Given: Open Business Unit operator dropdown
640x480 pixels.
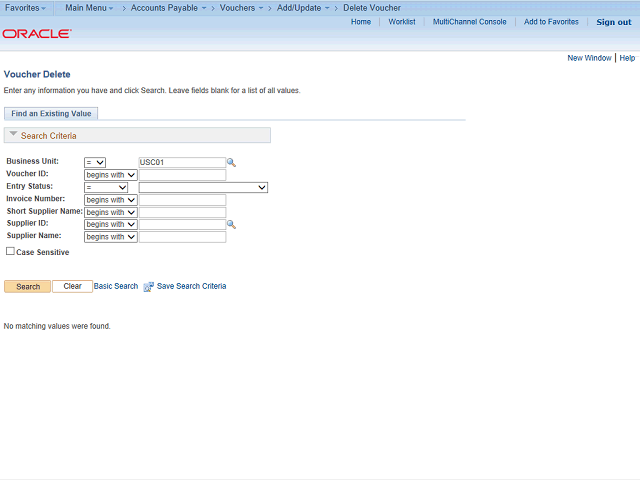Looking at the screenshot, I should pyautogui.click(x=95, y=162).
